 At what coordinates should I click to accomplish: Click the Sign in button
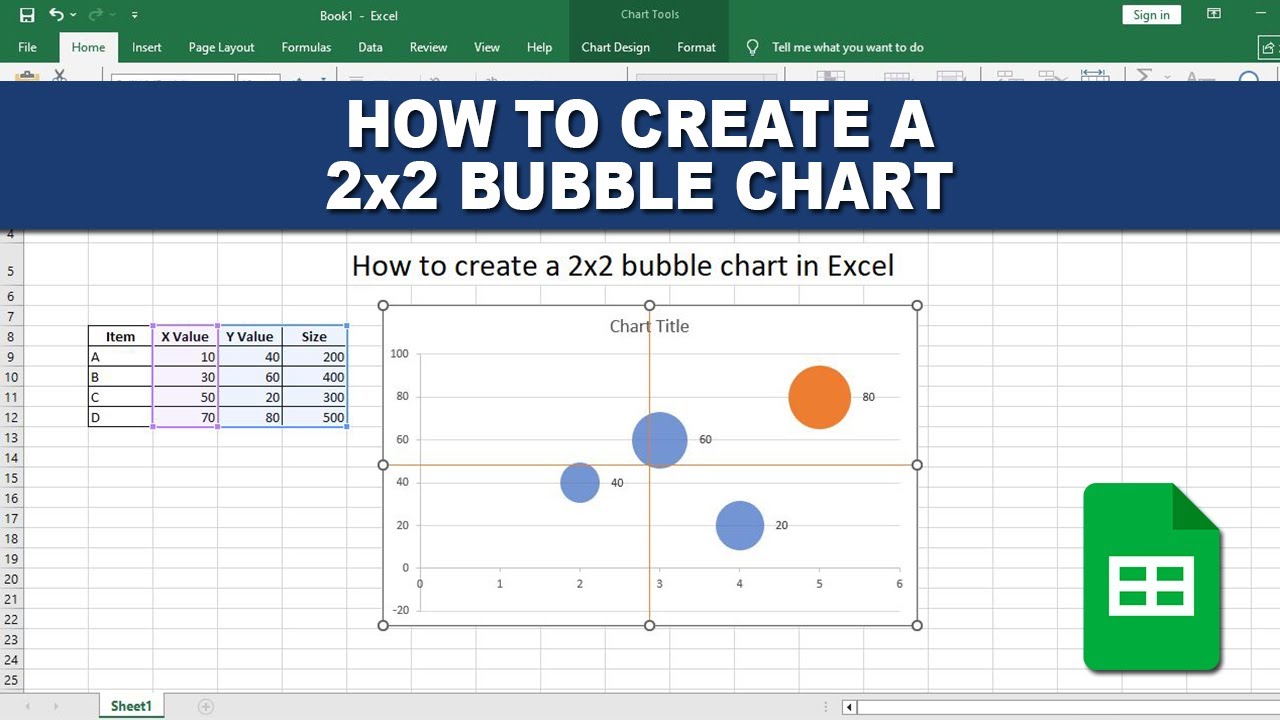point(1152,15)
